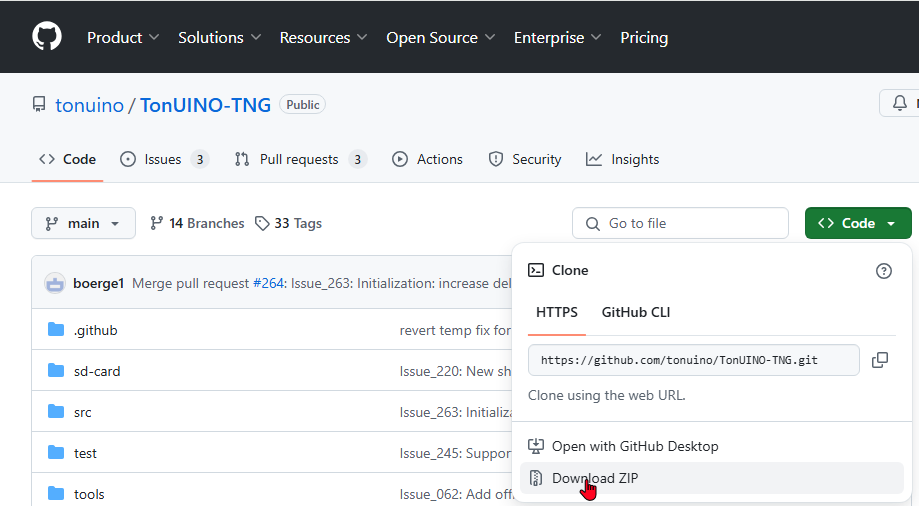Screen dimensions: 919x506
Task: Click the clone URL text field
Action: (x=694, y=360)
